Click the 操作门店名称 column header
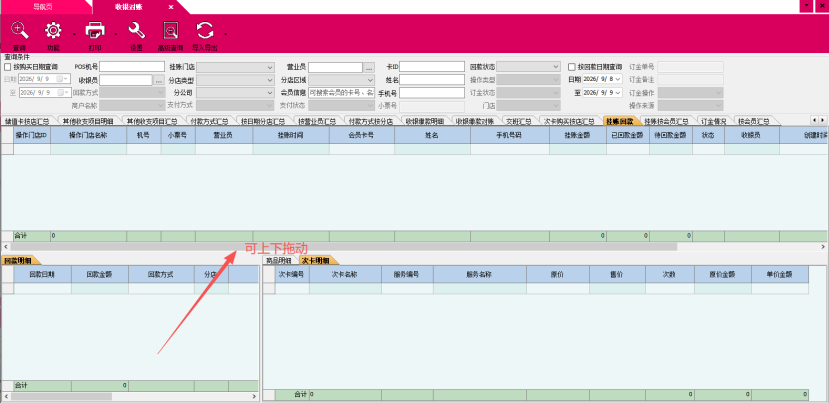The image size is (829, 403). point(88,135)
